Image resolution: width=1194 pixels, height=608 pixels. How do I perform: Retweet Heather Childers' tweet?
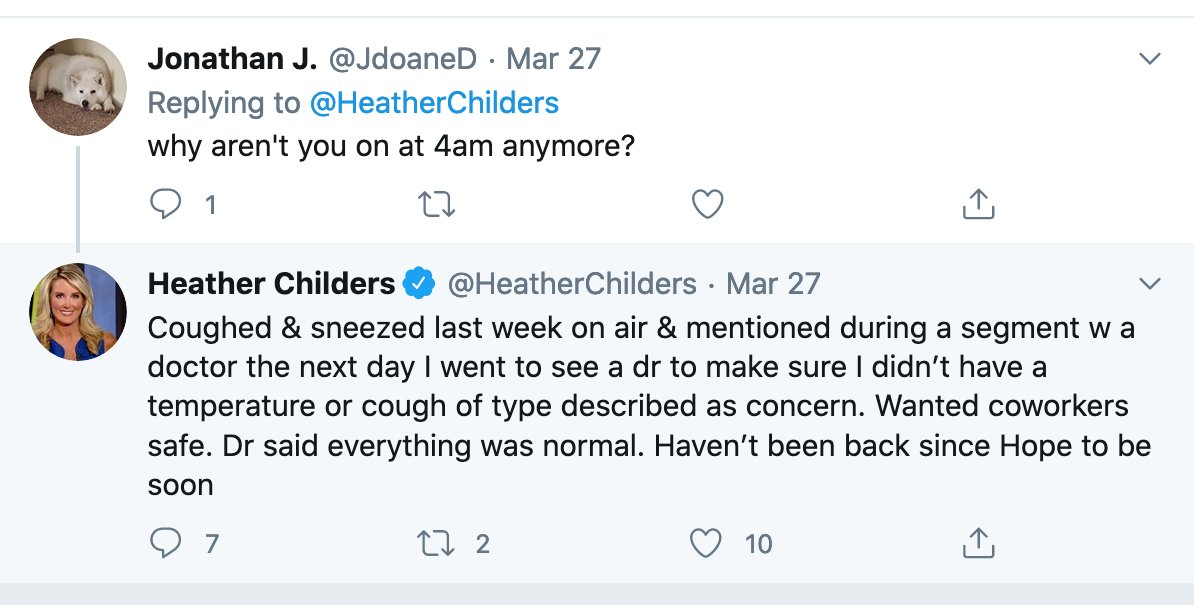[437, 543]
